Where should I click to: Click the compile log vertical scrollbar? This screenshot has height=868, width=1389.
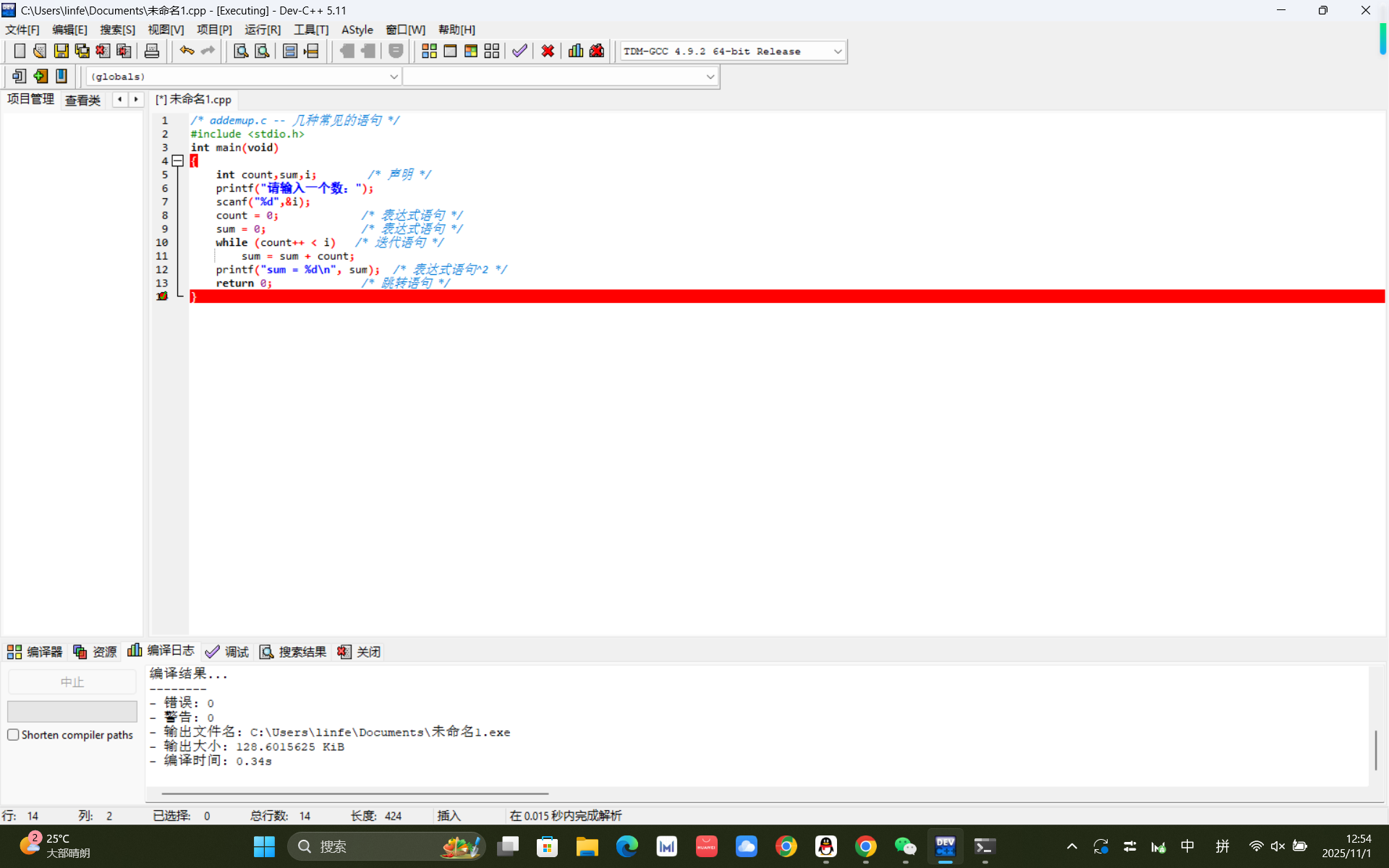[1375, 750]
